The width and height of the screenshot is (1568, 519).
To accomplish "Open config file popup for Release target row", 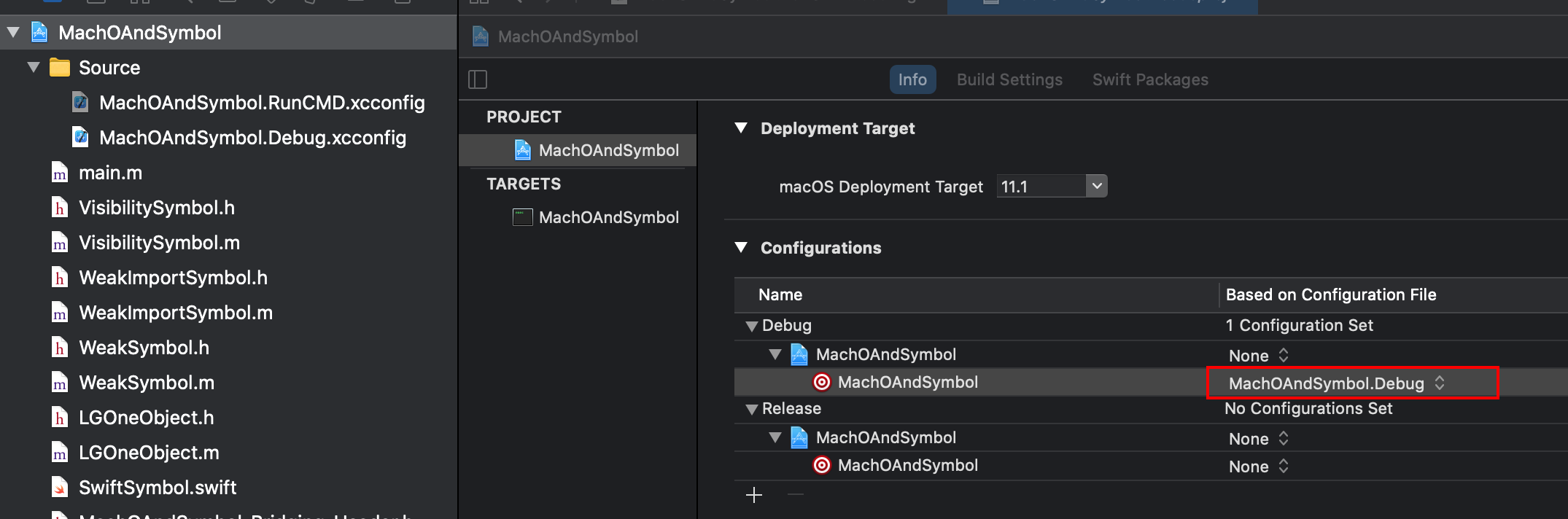I will point(1259,467).
